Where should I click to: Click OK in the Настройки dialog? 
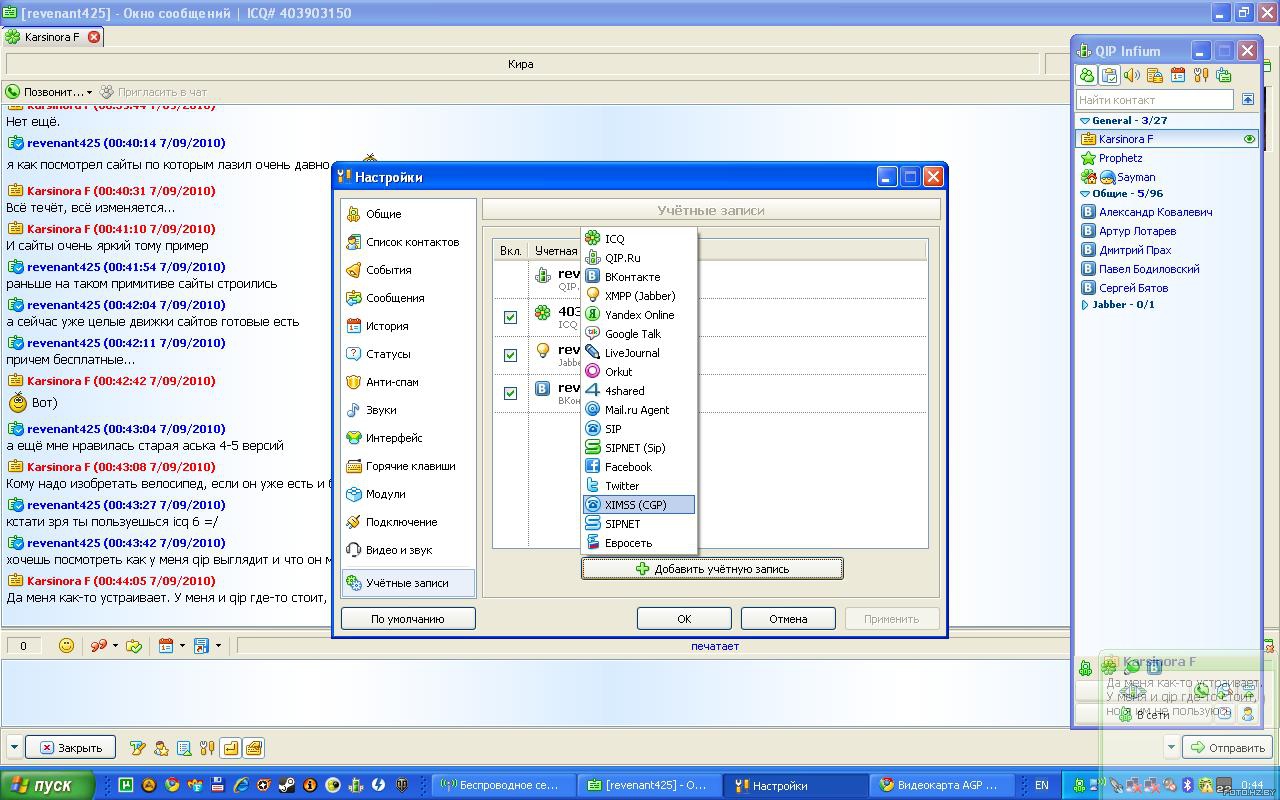(684, 619)
